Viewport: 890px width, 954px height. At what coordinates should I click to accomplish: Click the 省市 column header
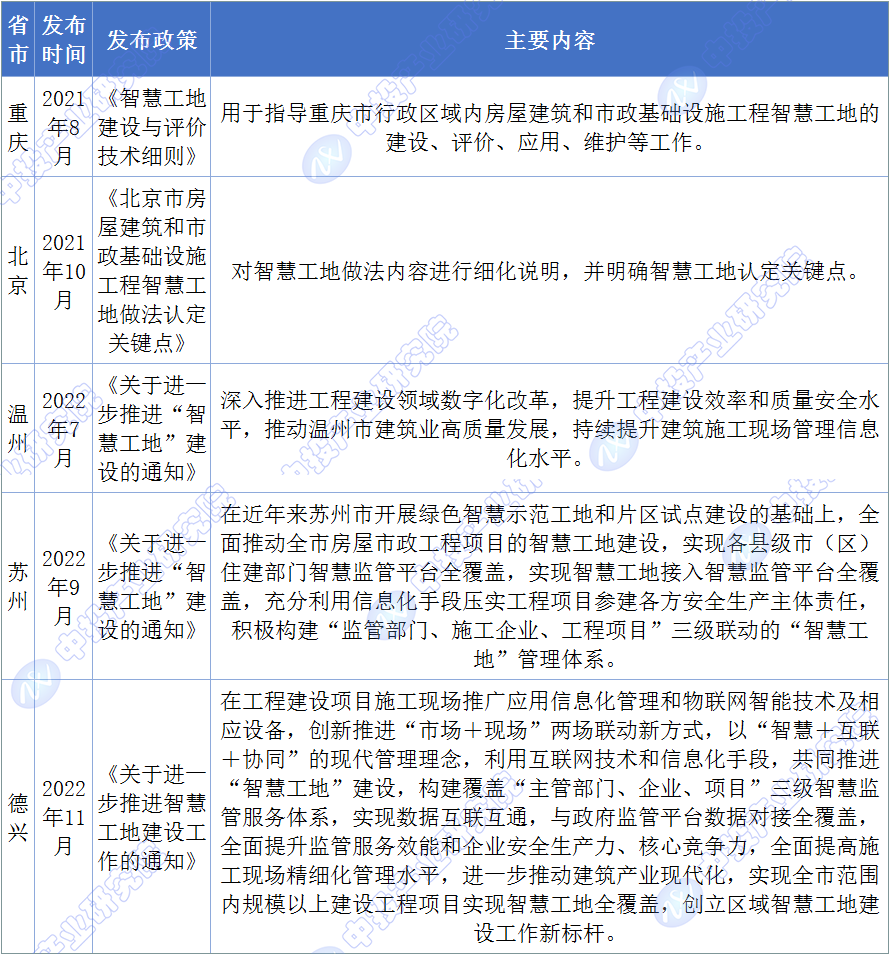18,40
